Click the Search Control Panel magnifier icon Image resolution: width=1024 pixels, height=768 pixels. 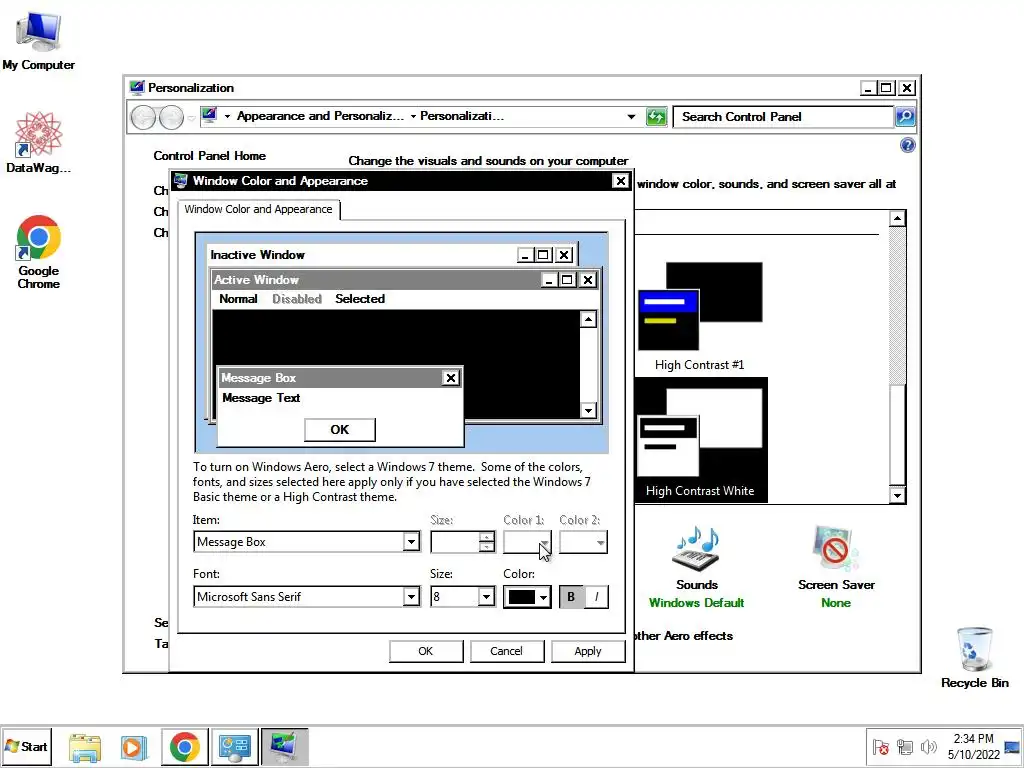tap(904, 117)
